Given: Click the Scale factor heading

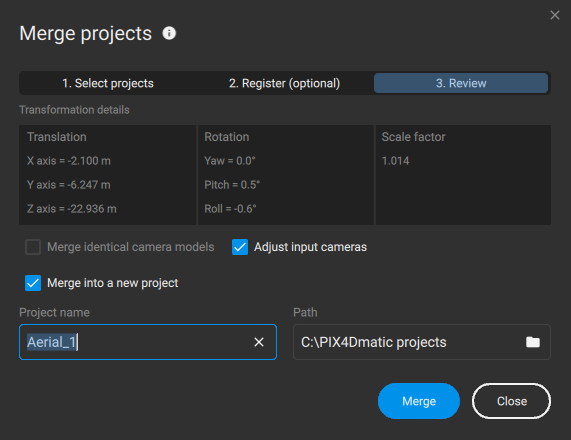Looking at the screenshot, I should (413, 137).
